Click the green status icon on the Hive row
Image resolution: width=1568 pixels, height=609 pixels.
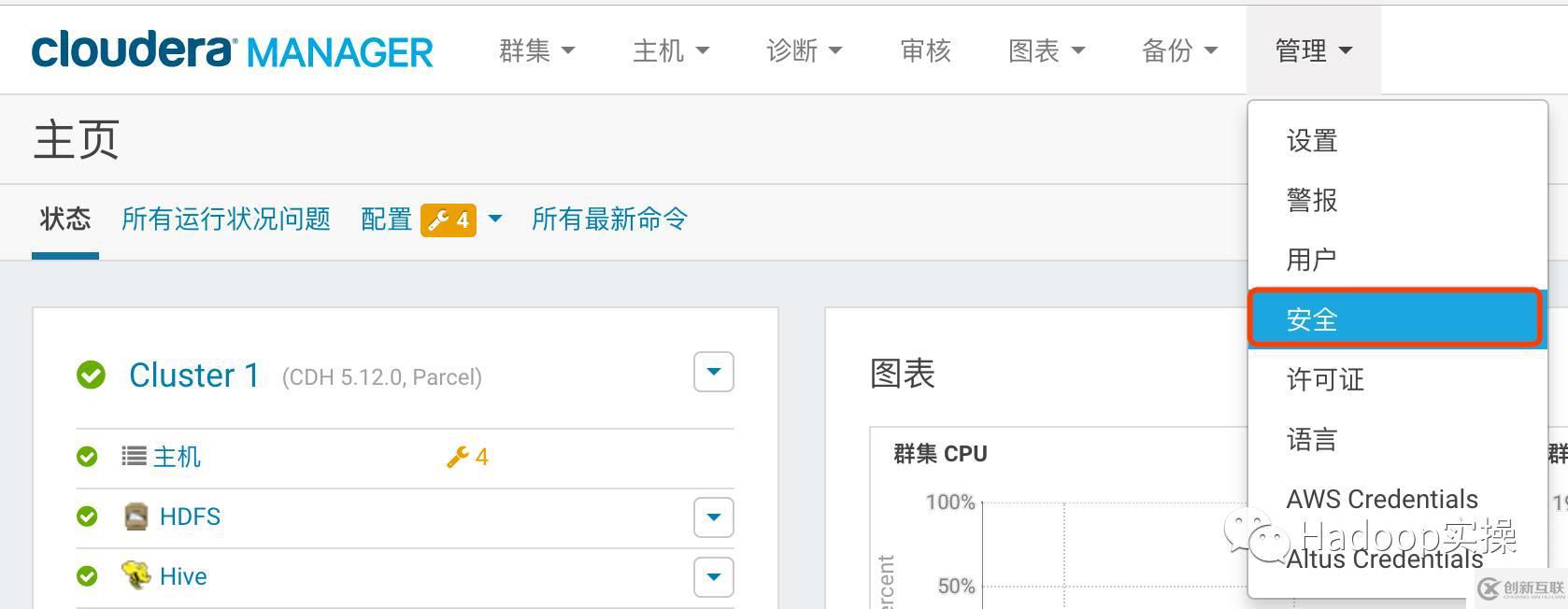coord(87,576)
